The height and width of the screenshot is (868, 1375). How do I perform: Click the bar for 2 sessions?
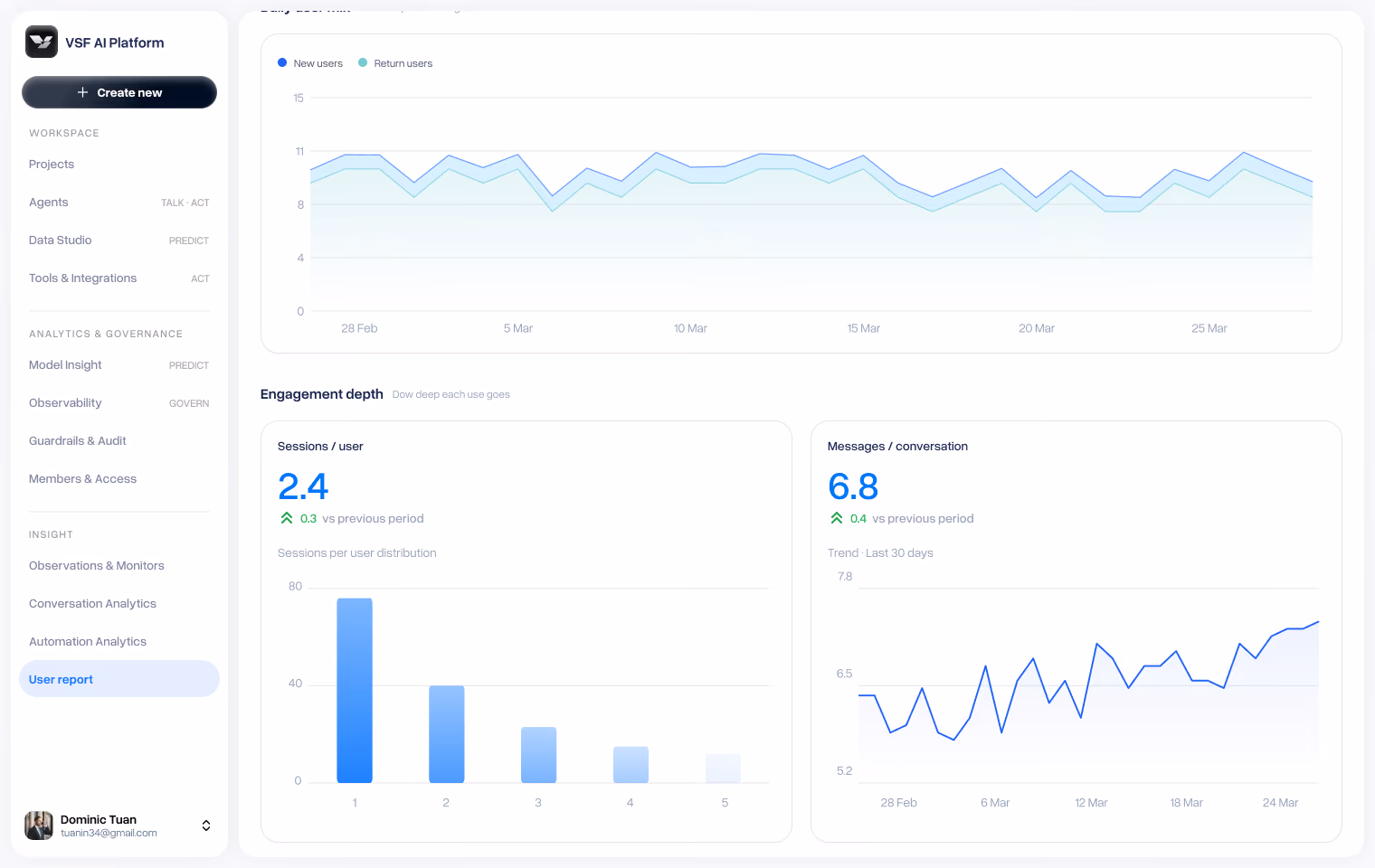coord(447,734)
